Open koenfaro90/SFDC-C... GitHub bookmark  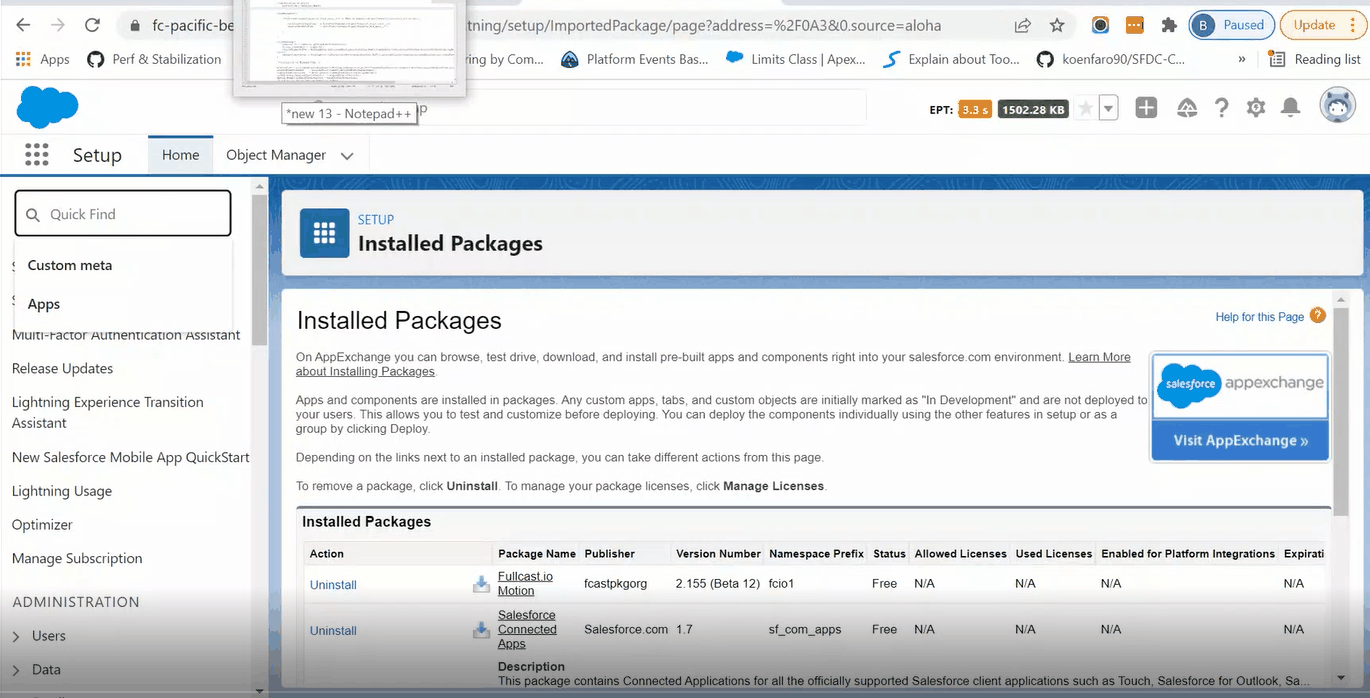click(1110, 59)
